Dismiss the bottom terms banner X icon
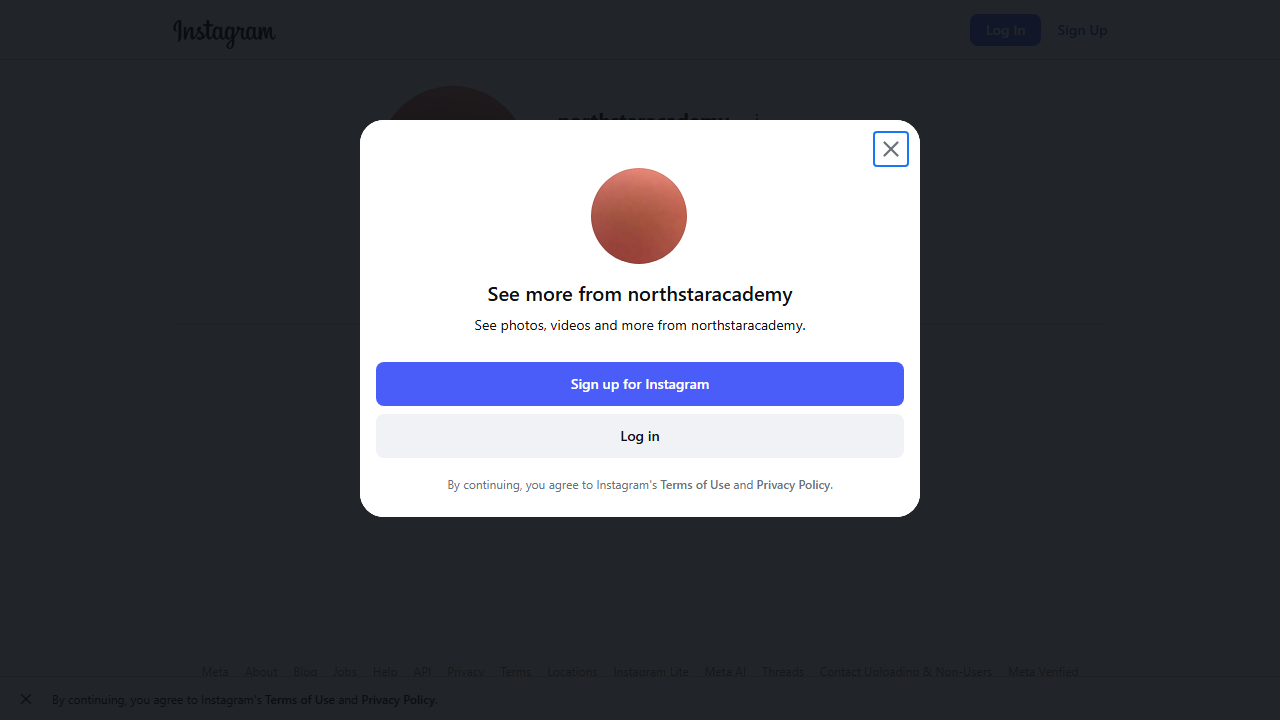This screenshot has height=720, width=1280. click(26, 699)
